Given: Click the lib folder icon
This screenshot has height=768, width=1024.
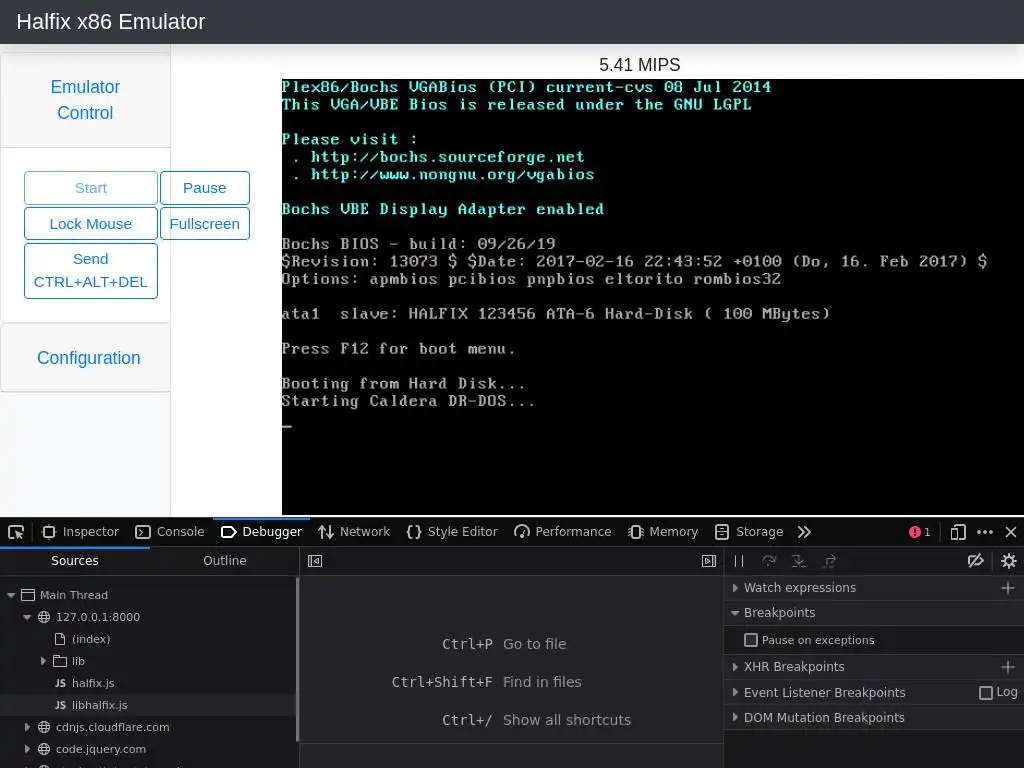Looking at the screenshot, I should (60, 662).
